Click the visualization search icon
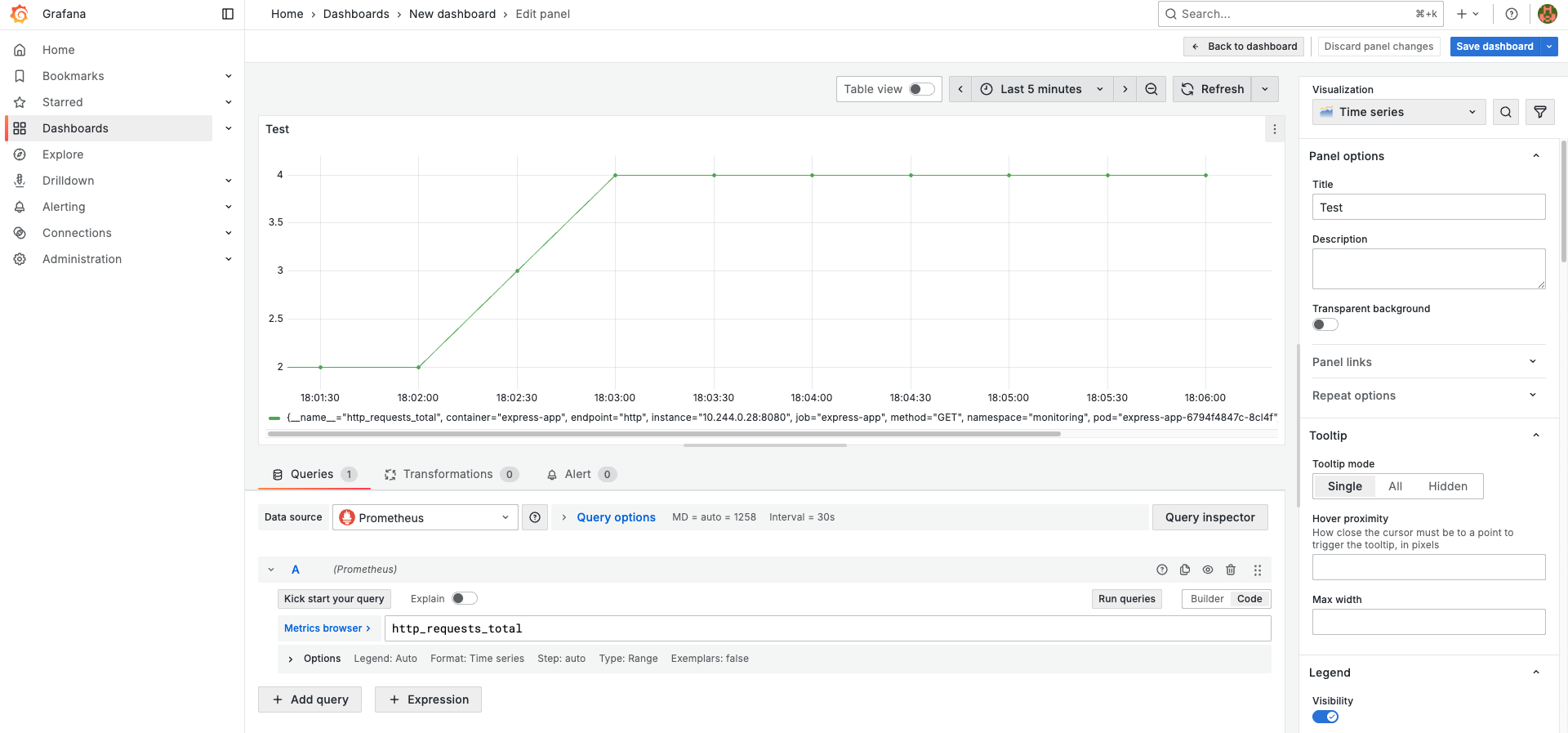The height and width of the screenshot is (733, 1568). [x=1506, y=112]
